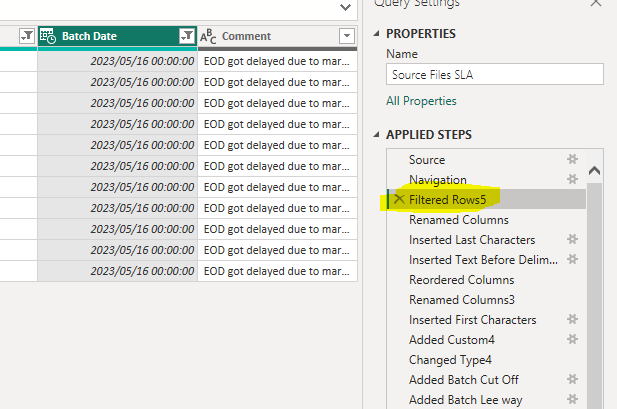Open gear for Inserted Text Before Delimiter step
The image size is (617, 409).
[x=572, y=259]
